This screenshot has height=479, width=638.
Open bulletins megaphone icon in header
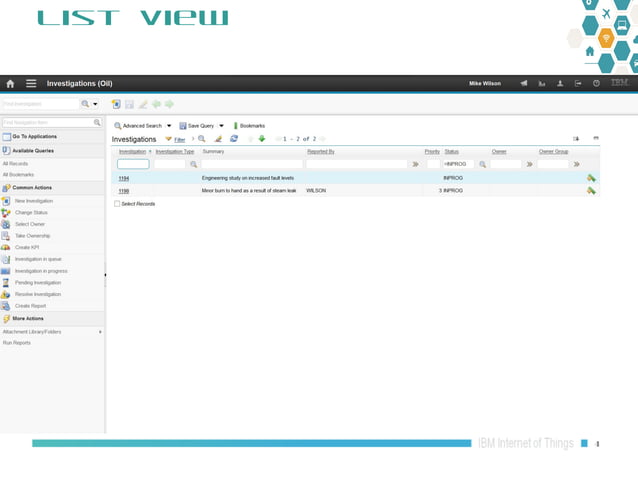point(524,83)
